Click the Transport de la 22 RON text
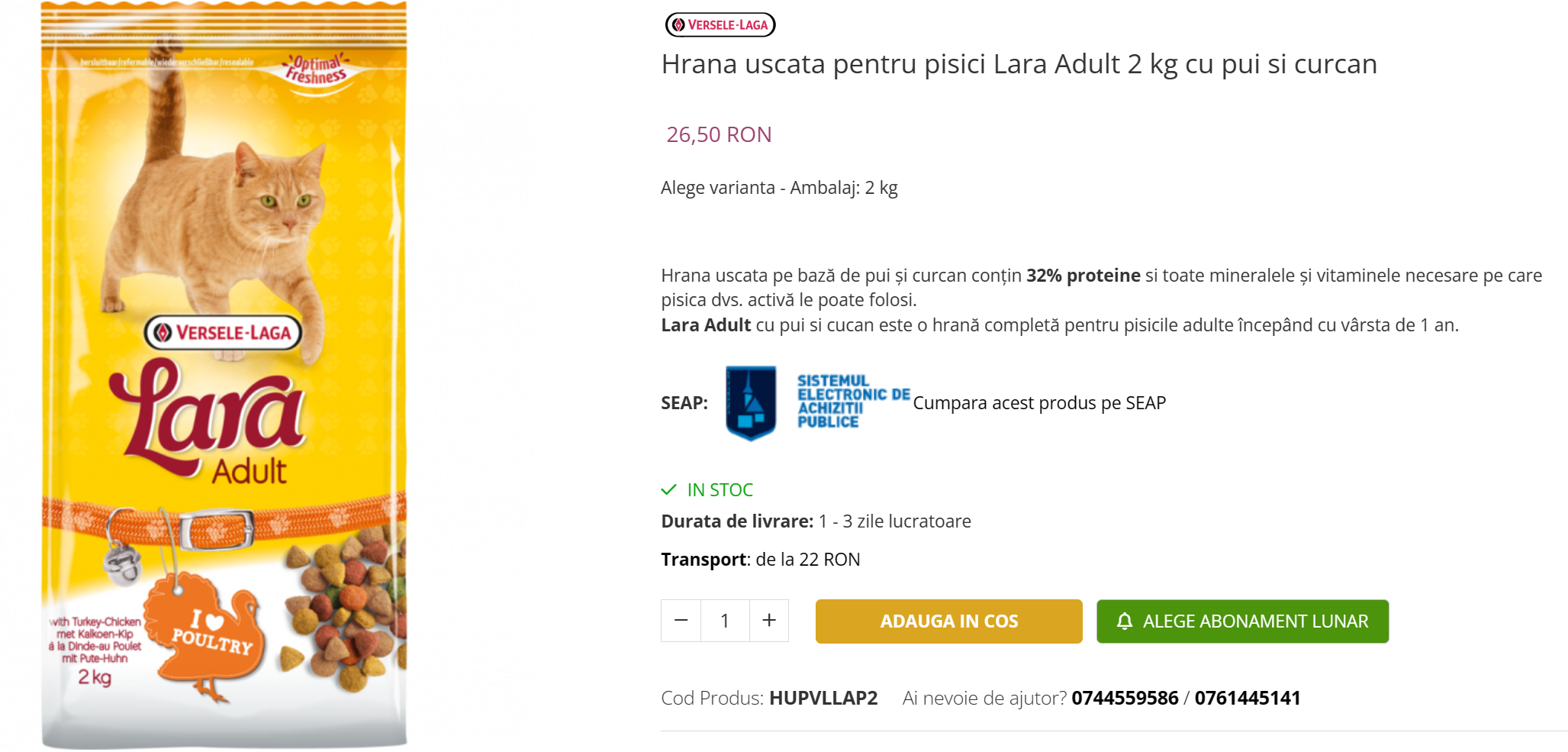The height and width of the screenshot is (752, 1568). tap(761, 560)
